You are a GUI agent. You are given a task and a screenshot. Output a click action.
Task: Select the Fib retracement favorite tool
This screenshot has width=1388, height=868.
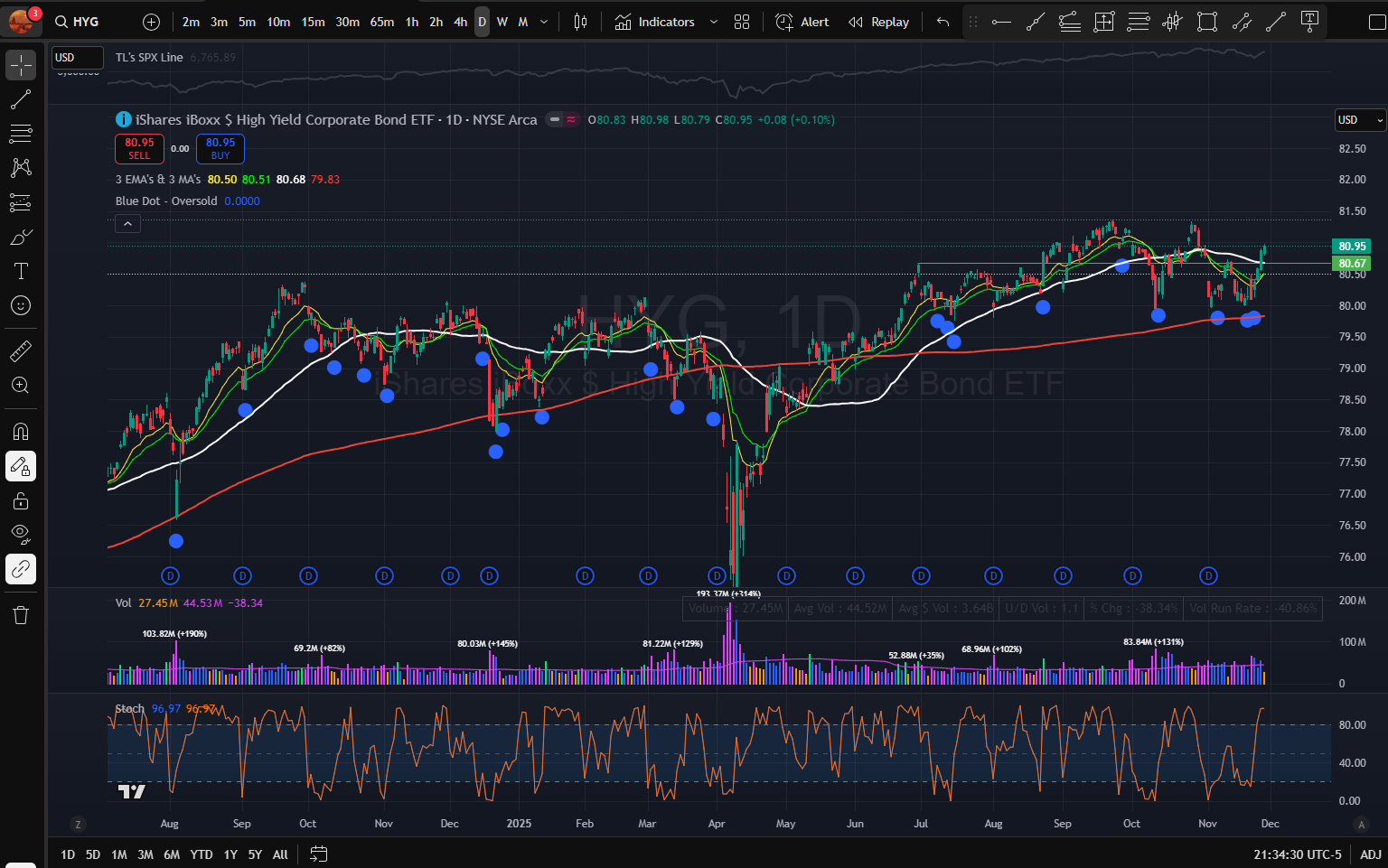point(1070,22)
